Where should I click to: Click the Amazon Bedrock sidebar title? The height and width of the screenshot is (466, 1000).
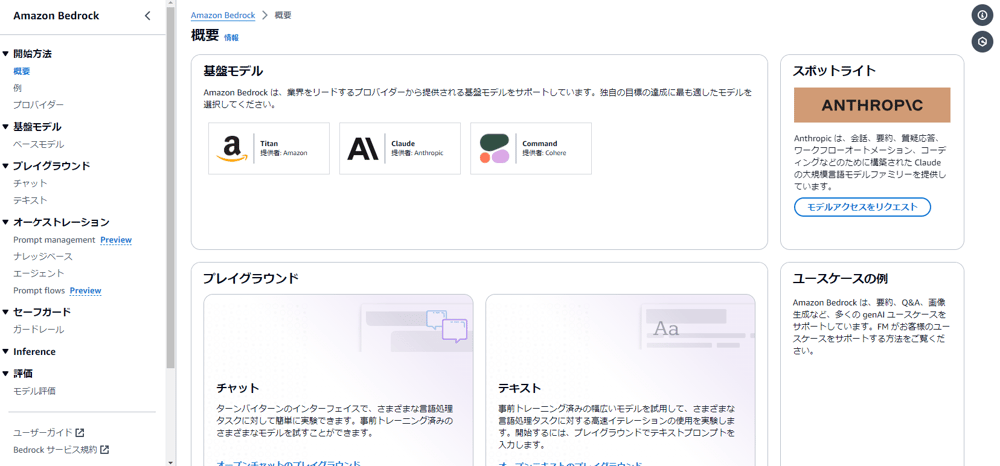click(x=56, y=16)
